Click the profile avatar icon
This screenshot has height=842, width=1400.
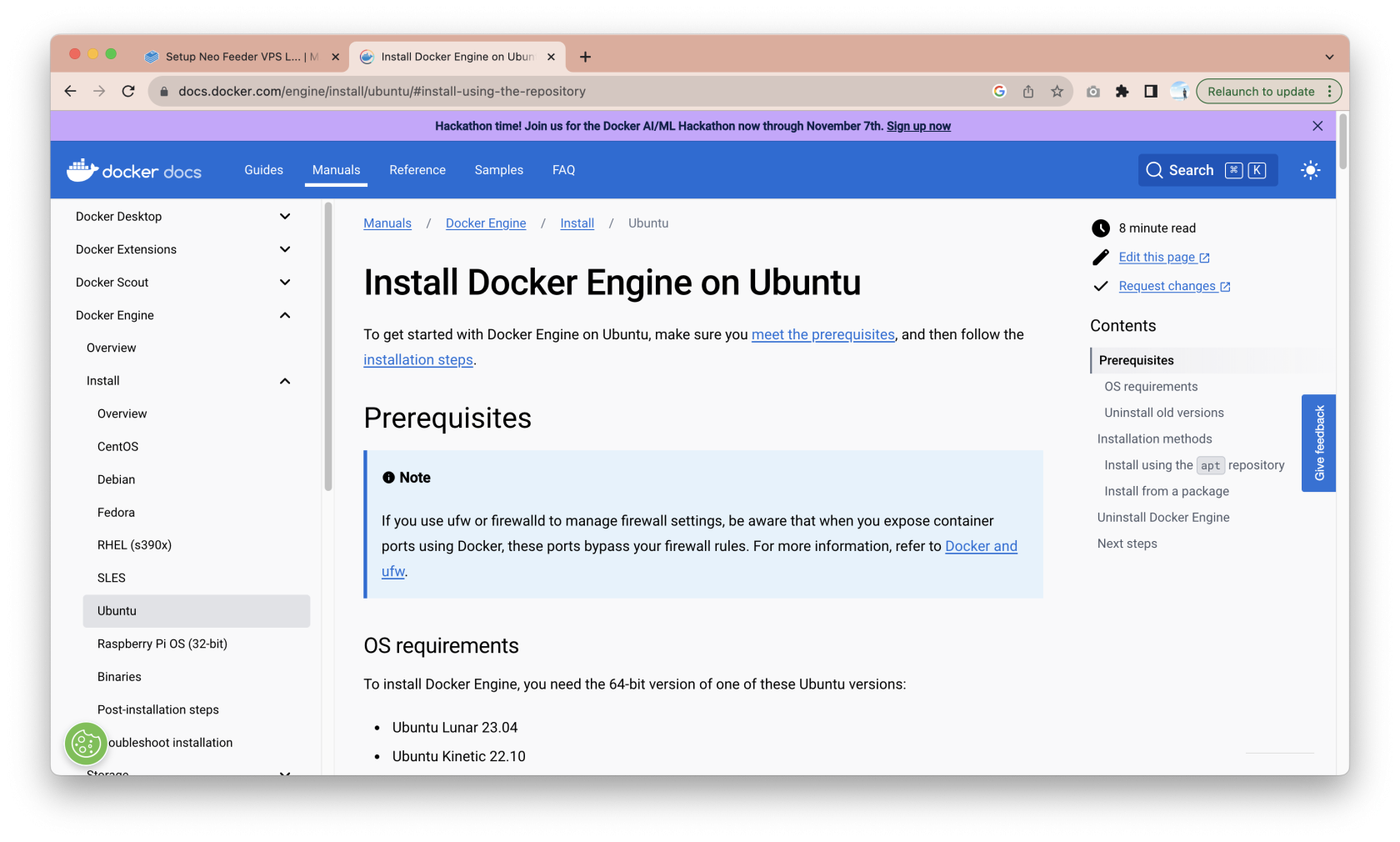click(1179, 91)
